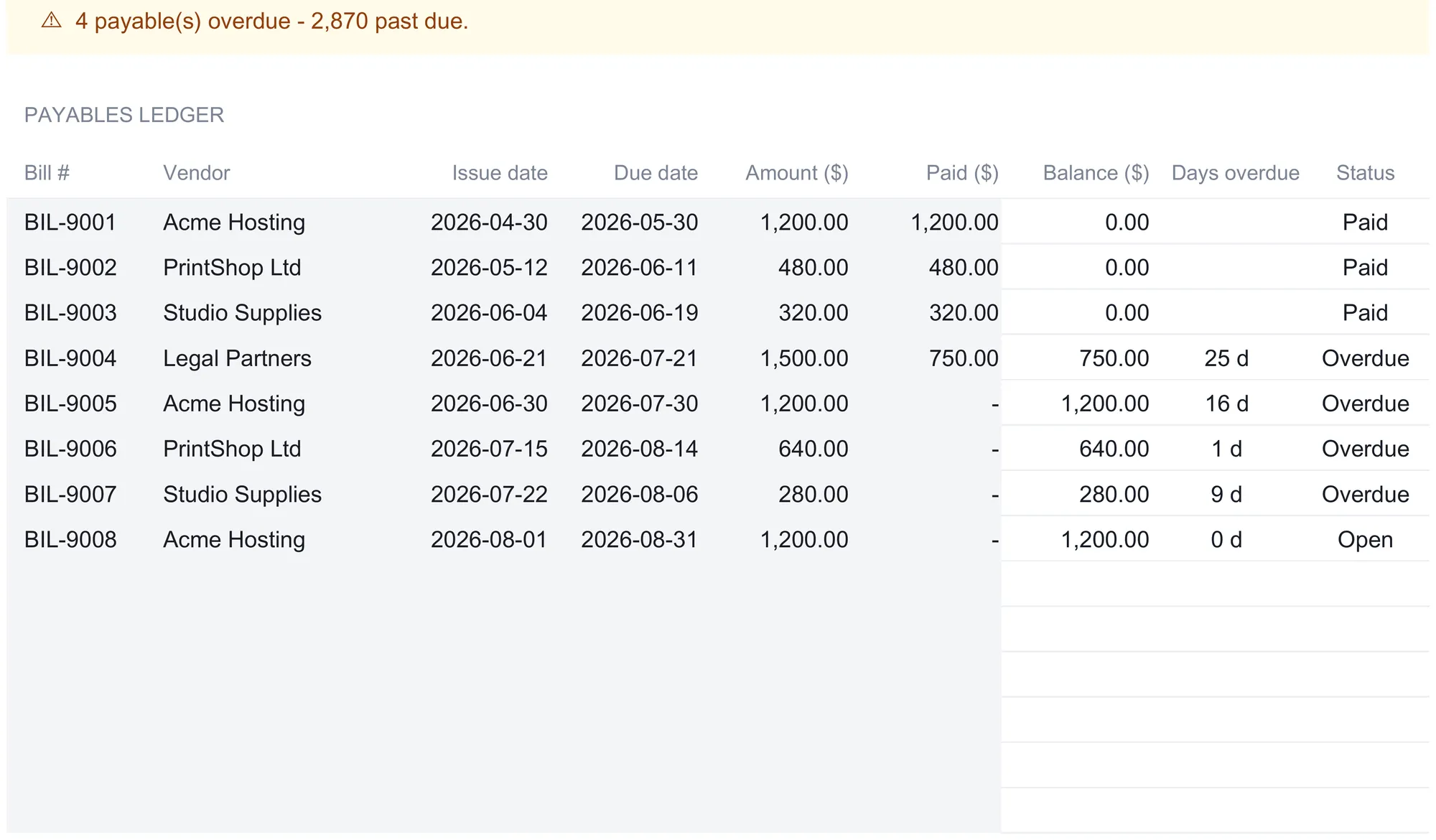The height and width of the screenshot is (840, 1436).
Task: Select bill number BIL-9007
Action: pyautogui.click(x=70, y=494)
